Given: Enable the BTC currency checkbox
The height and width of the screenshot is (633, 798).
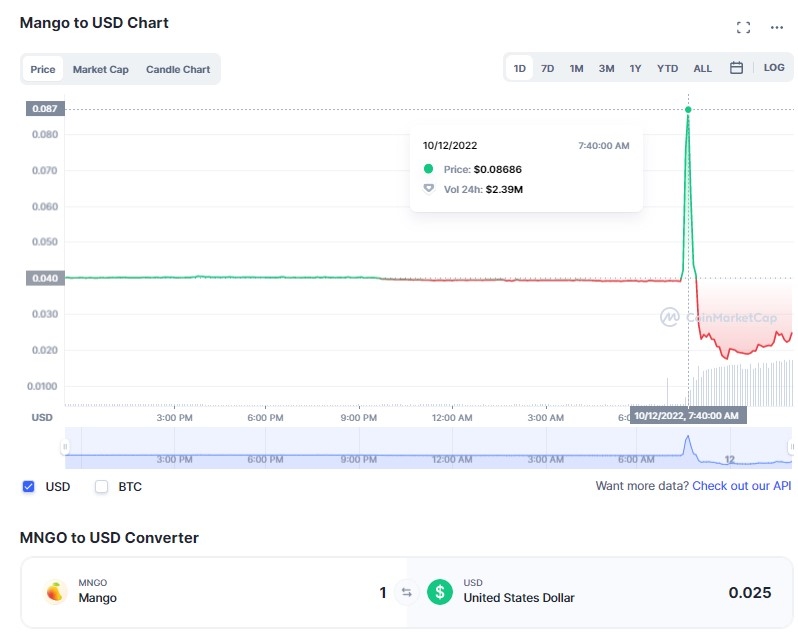Looking at the screenshot, I should click(x=101, y=486).
